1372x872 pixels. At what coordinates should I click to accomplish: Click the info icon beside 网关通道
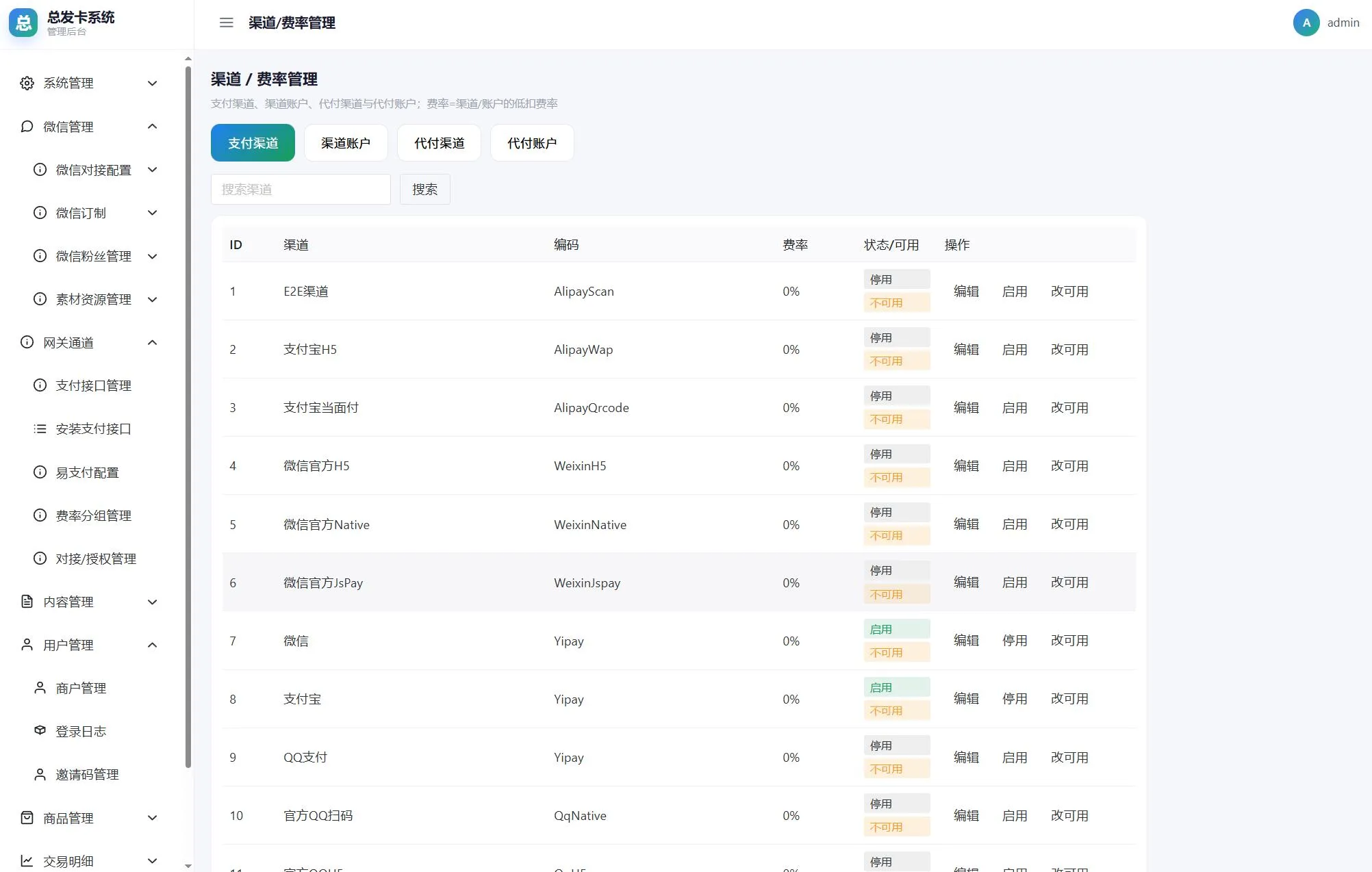27,342
